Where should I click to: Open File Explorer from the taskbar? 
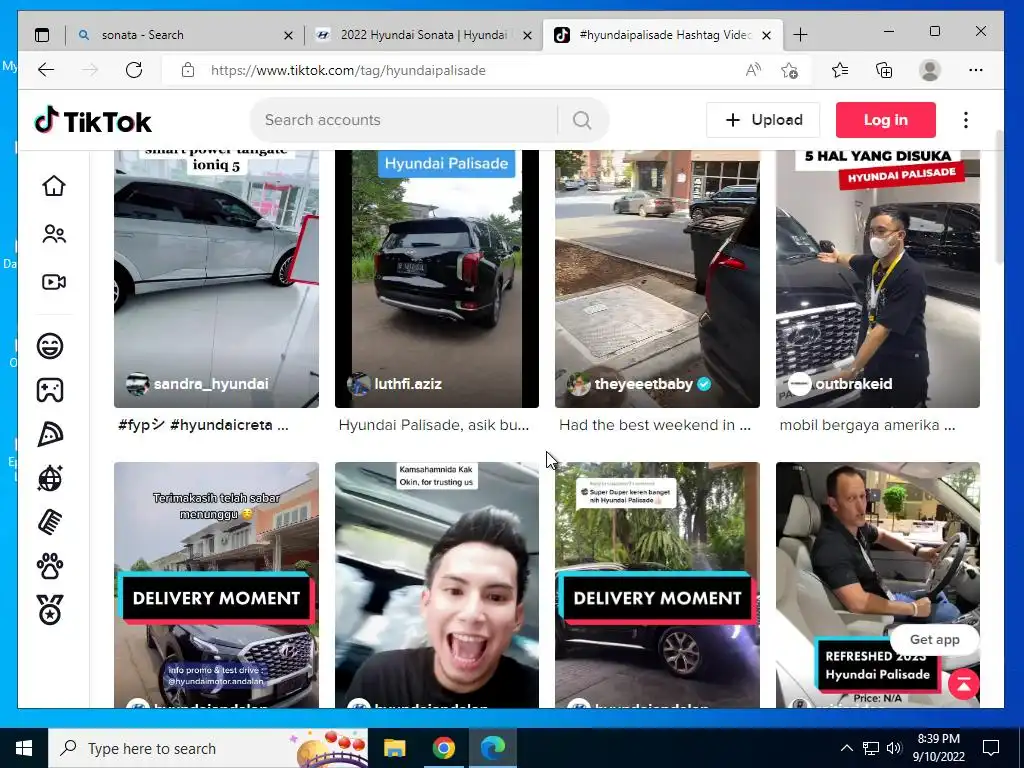pyautogui.click(x=394, y=748)
